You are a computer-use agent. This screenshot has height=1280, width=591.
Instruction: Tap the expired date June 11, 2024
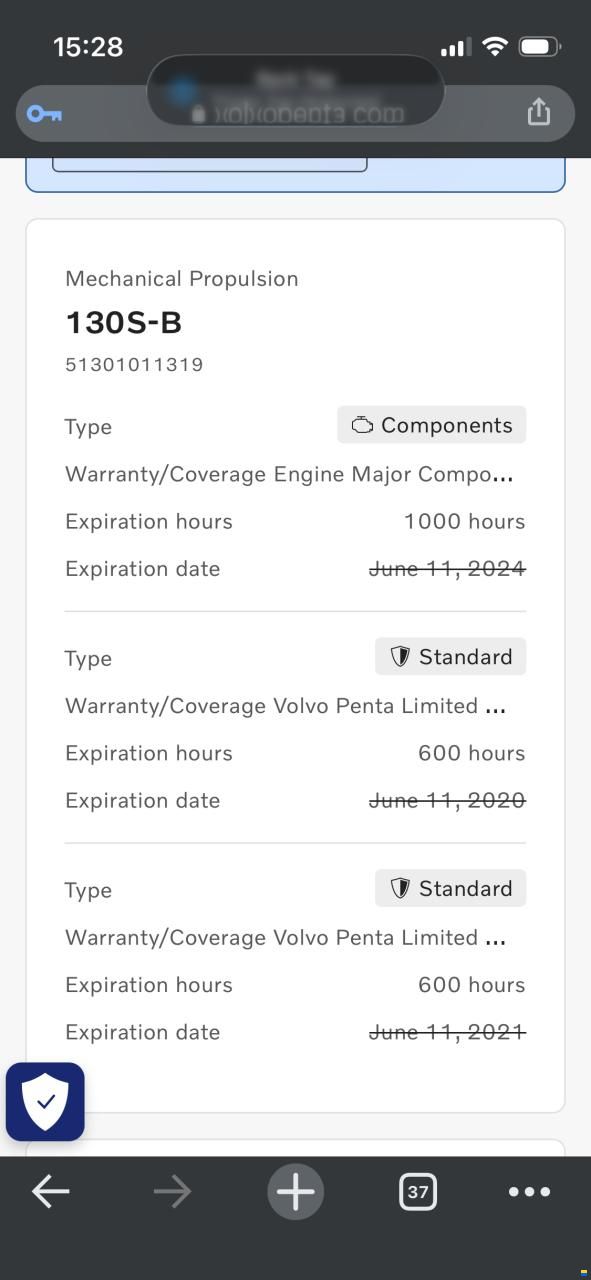point(447,569)
